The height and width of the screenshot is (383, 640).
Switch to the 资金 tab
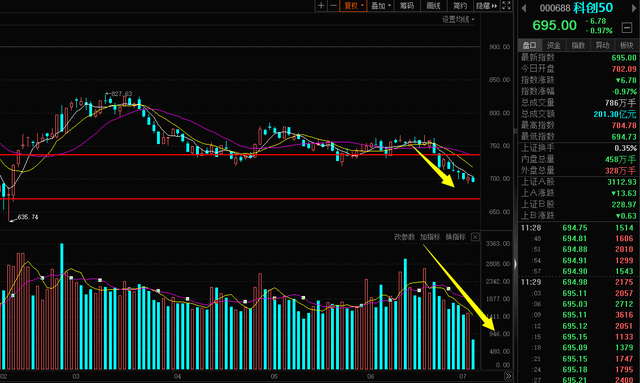tap(554, 45)
